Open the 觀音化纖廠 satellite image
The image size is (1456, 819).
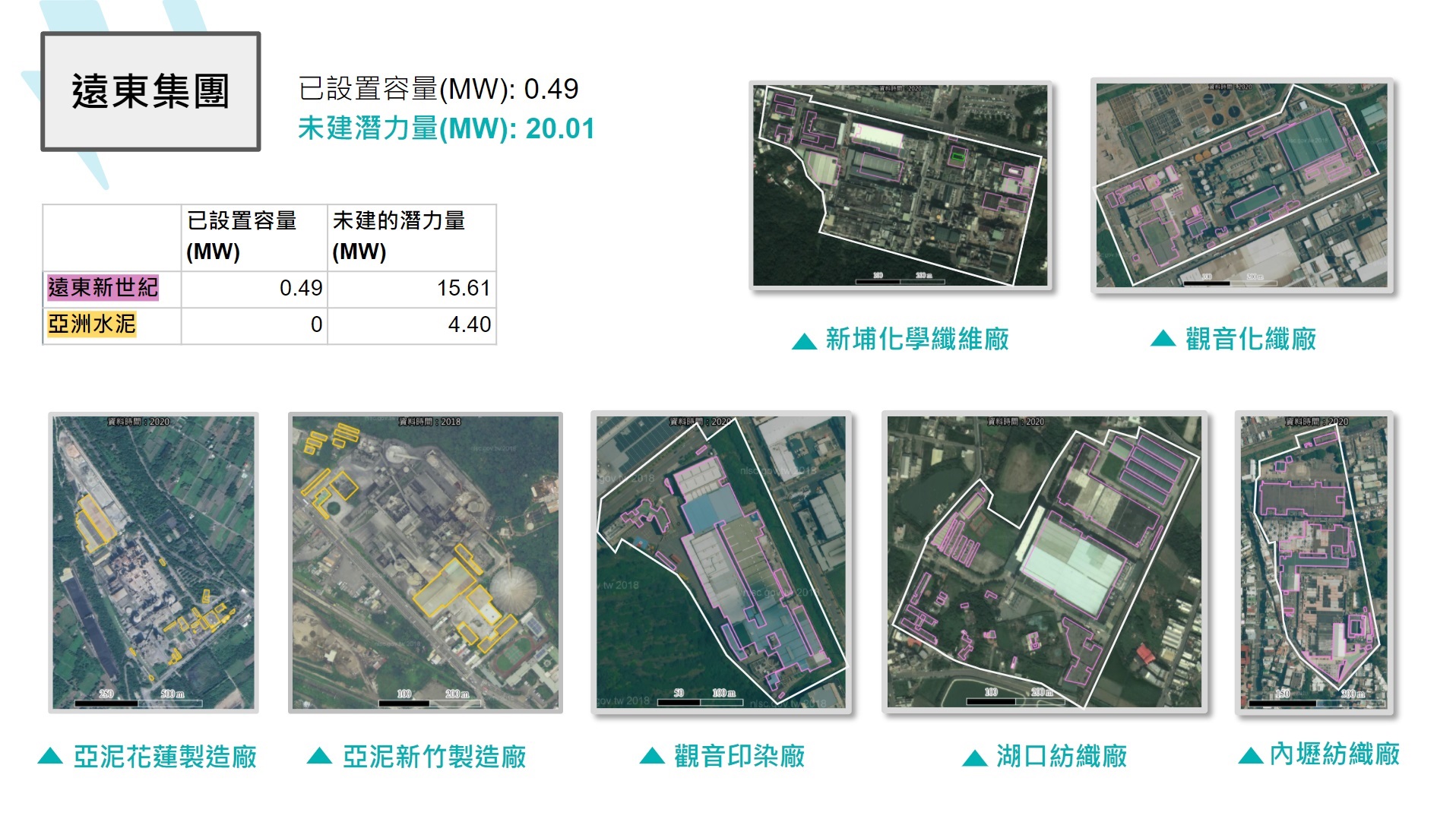pos(1242,185)
